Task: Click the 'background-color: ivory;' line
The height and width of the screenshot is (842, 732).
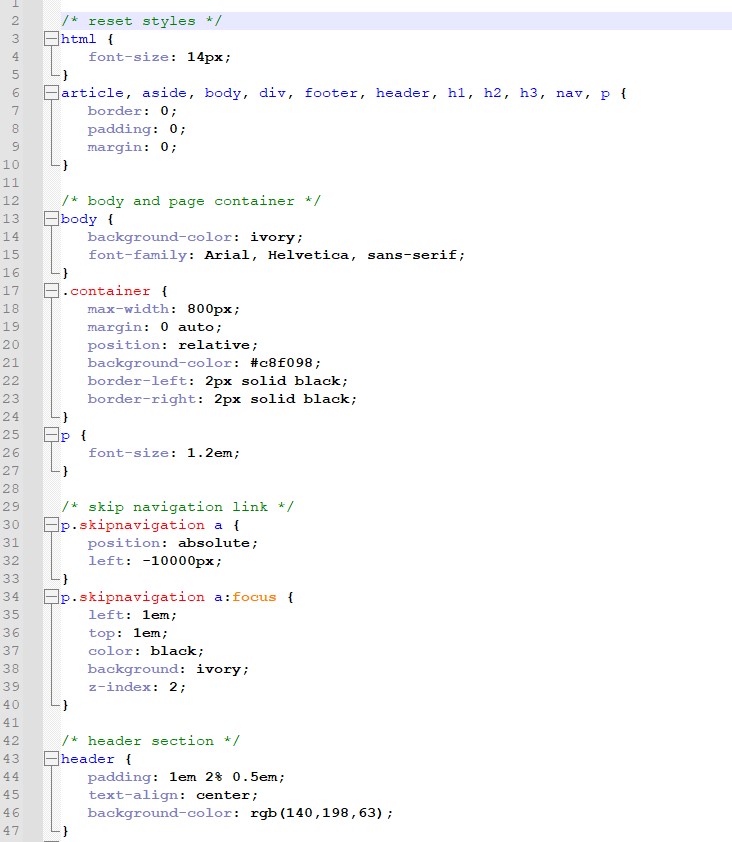Action: point(195,237)
